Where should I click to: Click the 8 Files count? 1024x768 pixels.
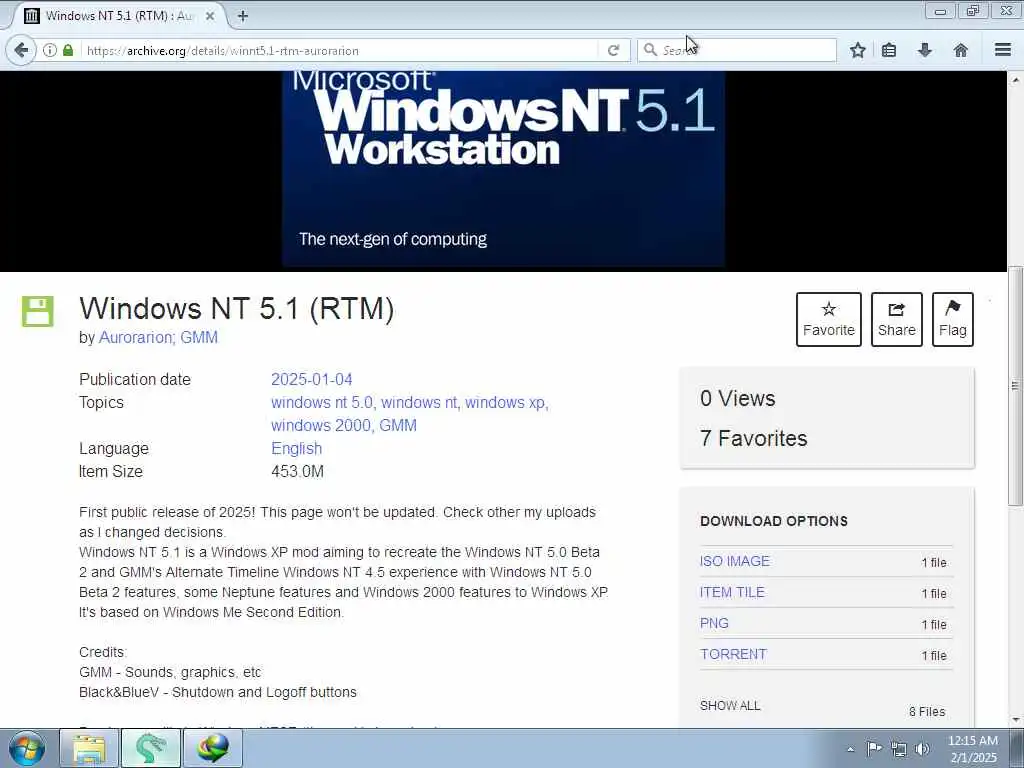click(x=927, y=712)
